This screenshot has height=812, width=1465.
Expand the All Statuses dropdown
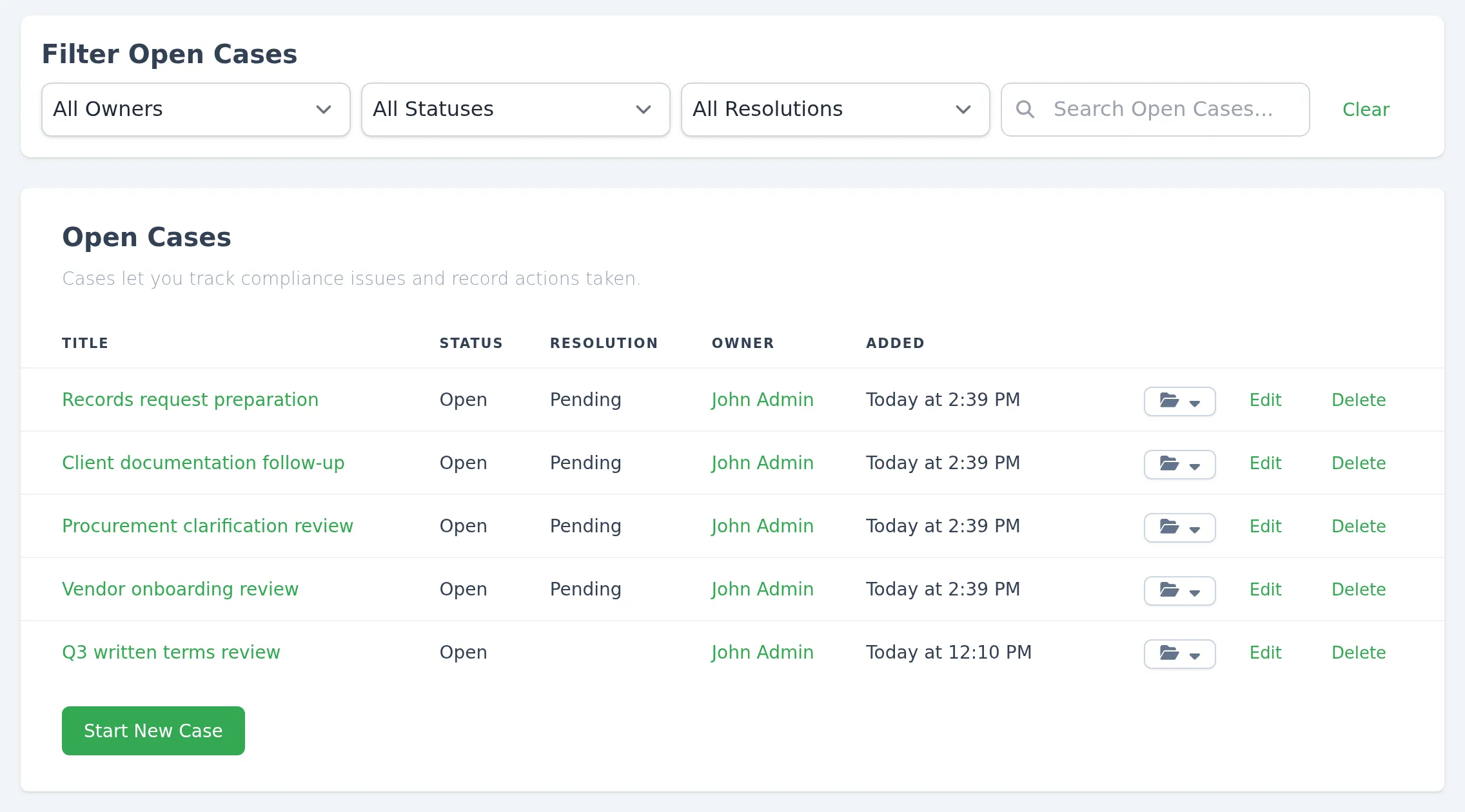(x=516, y=109)
